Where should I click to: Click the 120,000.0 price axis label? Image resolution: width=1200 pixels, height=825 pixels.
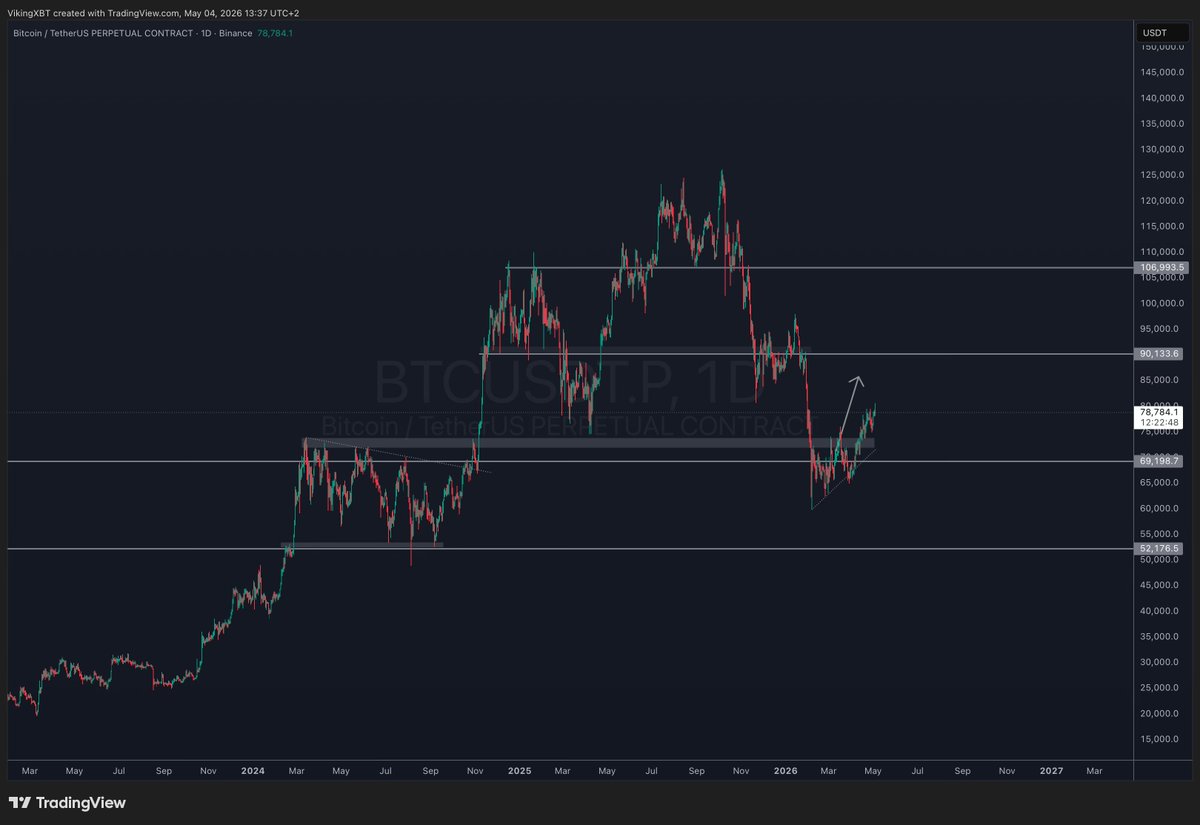click(x=1163, y=200)
